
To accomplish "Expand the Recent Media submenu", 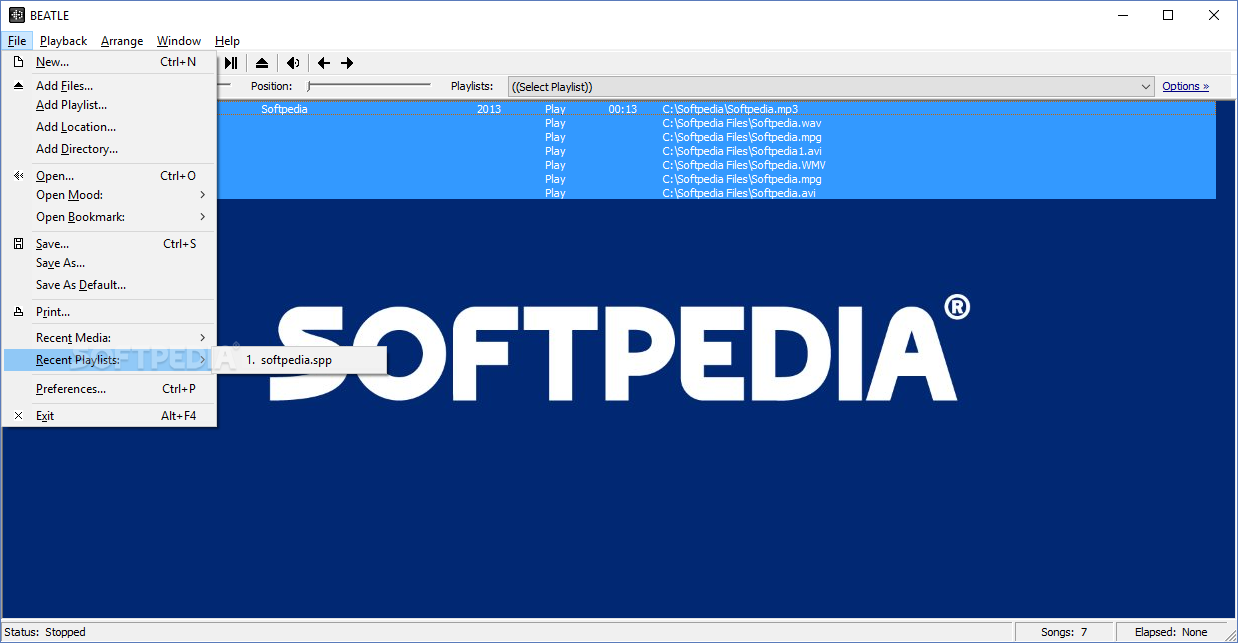I will click(109, 338).
